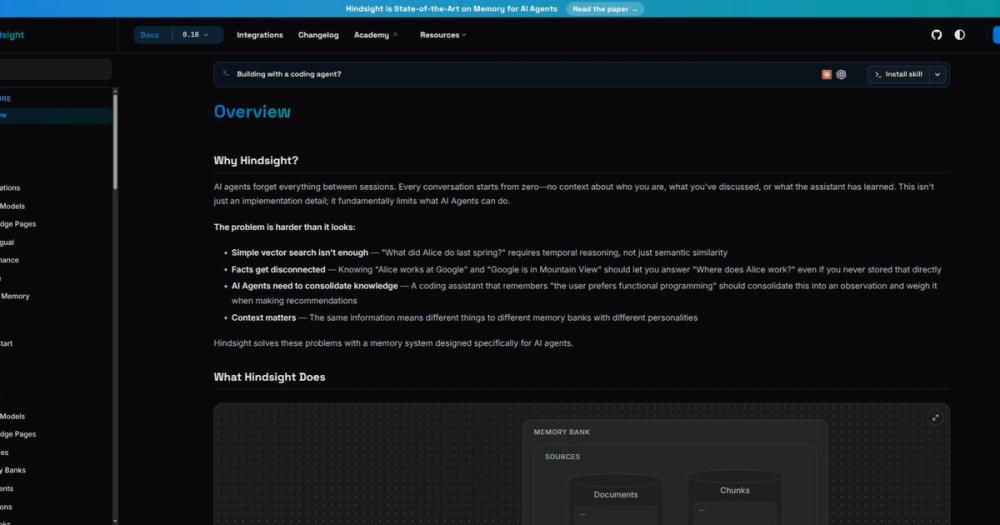
Task: Click the Overview page heading
Action: (252, 112)
